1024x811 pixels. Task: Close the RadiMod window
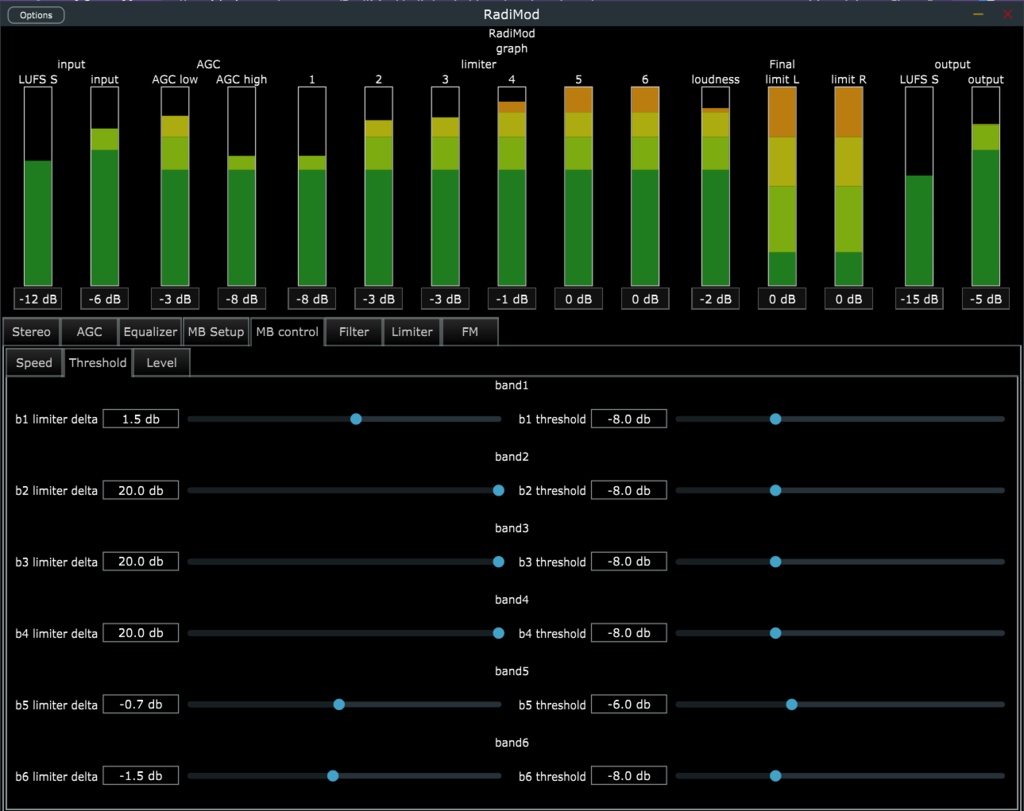click(x=1008, y=14)
